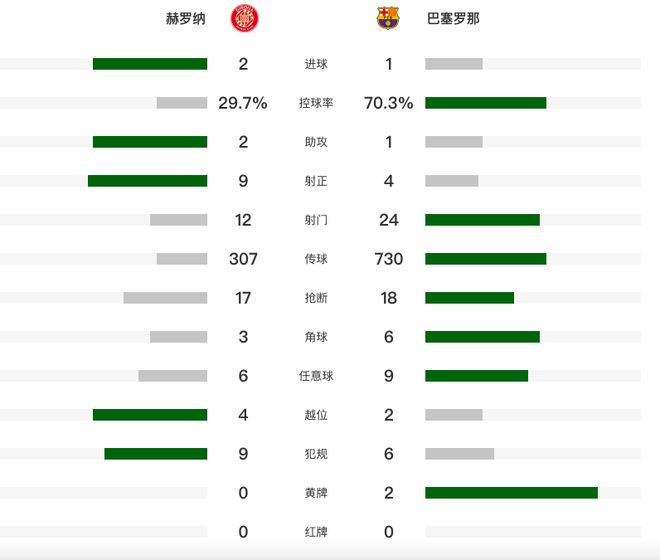Image resolution: width=660 pixels, height=560 pixels.
Task: Select the 赫罗纳 team name
Action: (x=185, y=18)
